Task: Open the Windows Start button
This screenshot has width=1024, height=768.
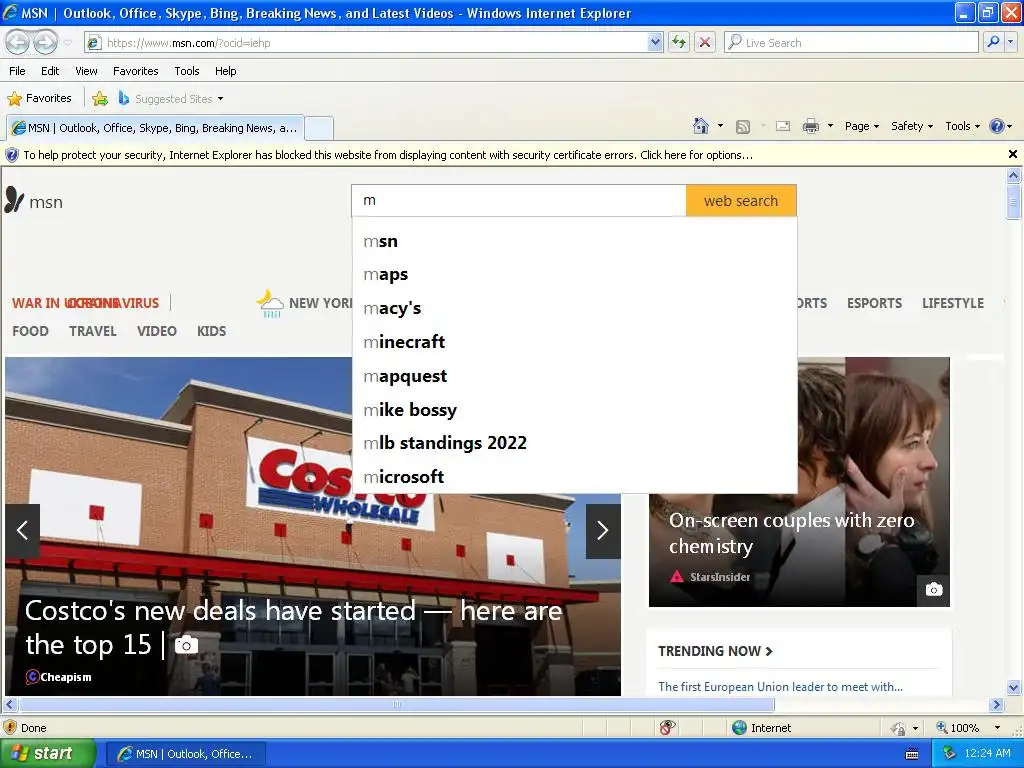Action: [x=48, y=754]
